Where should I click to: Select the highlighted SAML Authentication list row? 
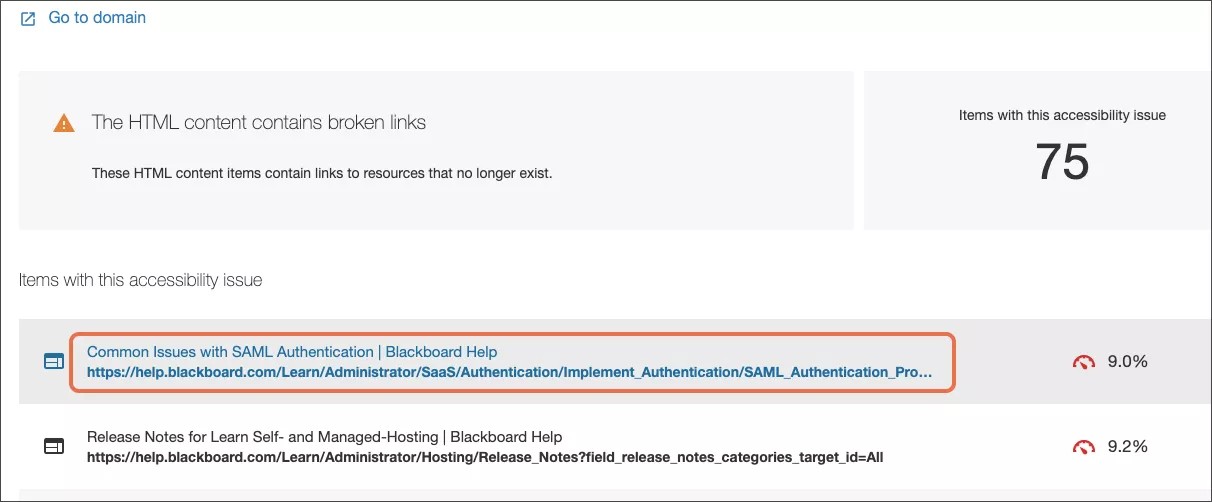tap(1000, 362)
